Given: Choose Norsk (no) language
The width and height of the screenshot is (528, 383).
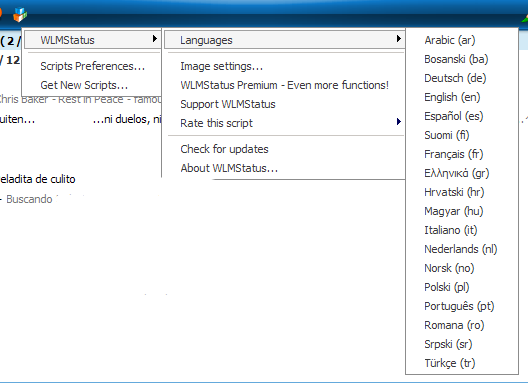Looking at the screenshot, I should pos(462,268).
